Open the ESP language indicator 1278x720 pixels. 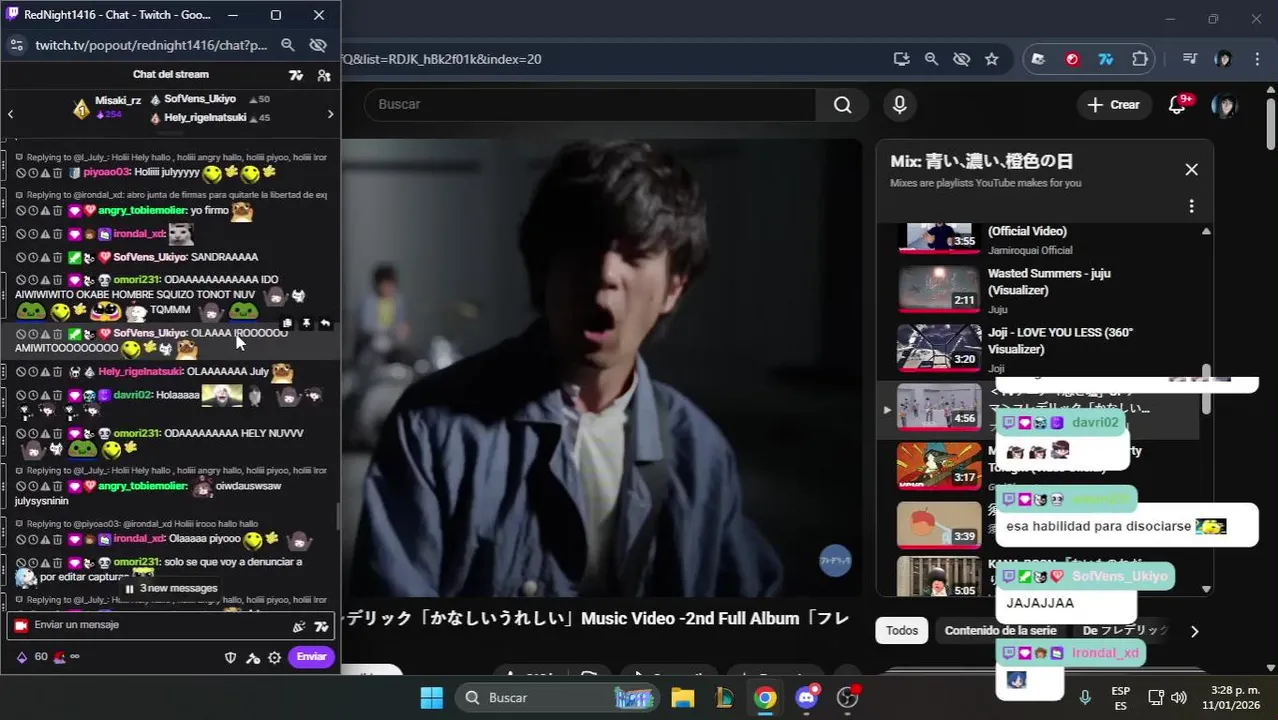click(x=1121, y=697)
